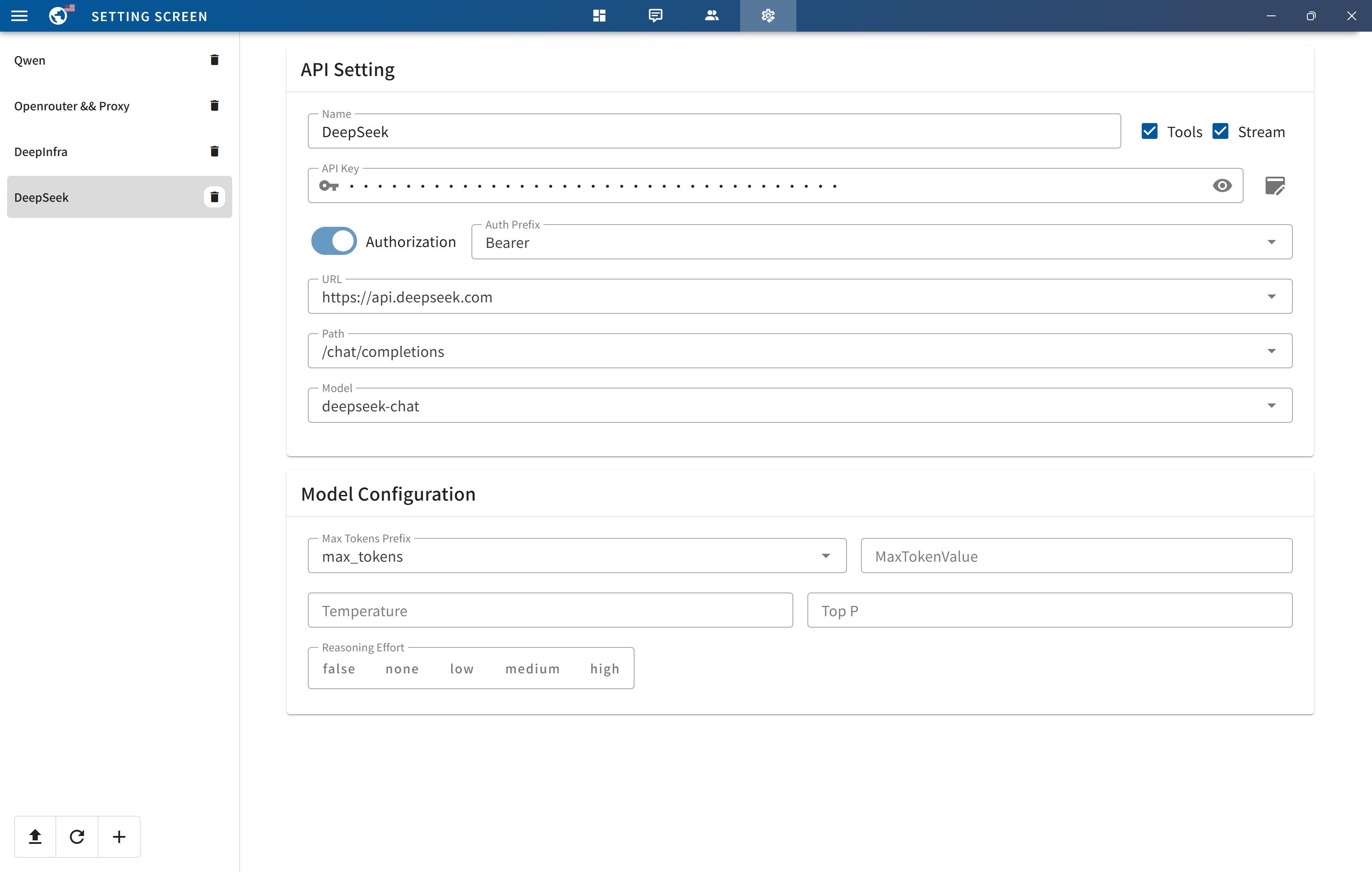Delete the Qwen API entry

click(214, 60)
